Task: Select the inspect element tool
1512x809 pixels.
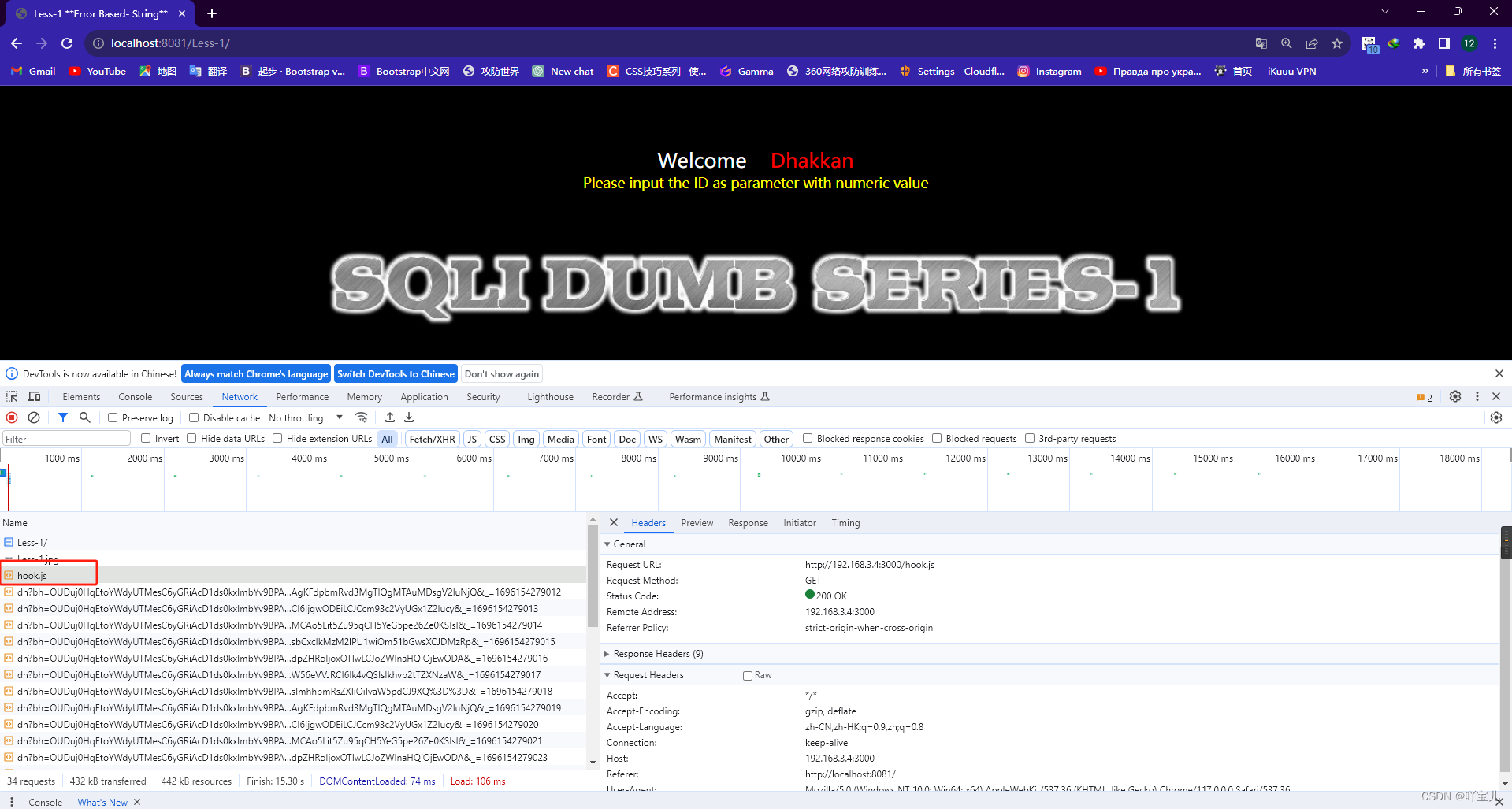Action: (11, 396)
